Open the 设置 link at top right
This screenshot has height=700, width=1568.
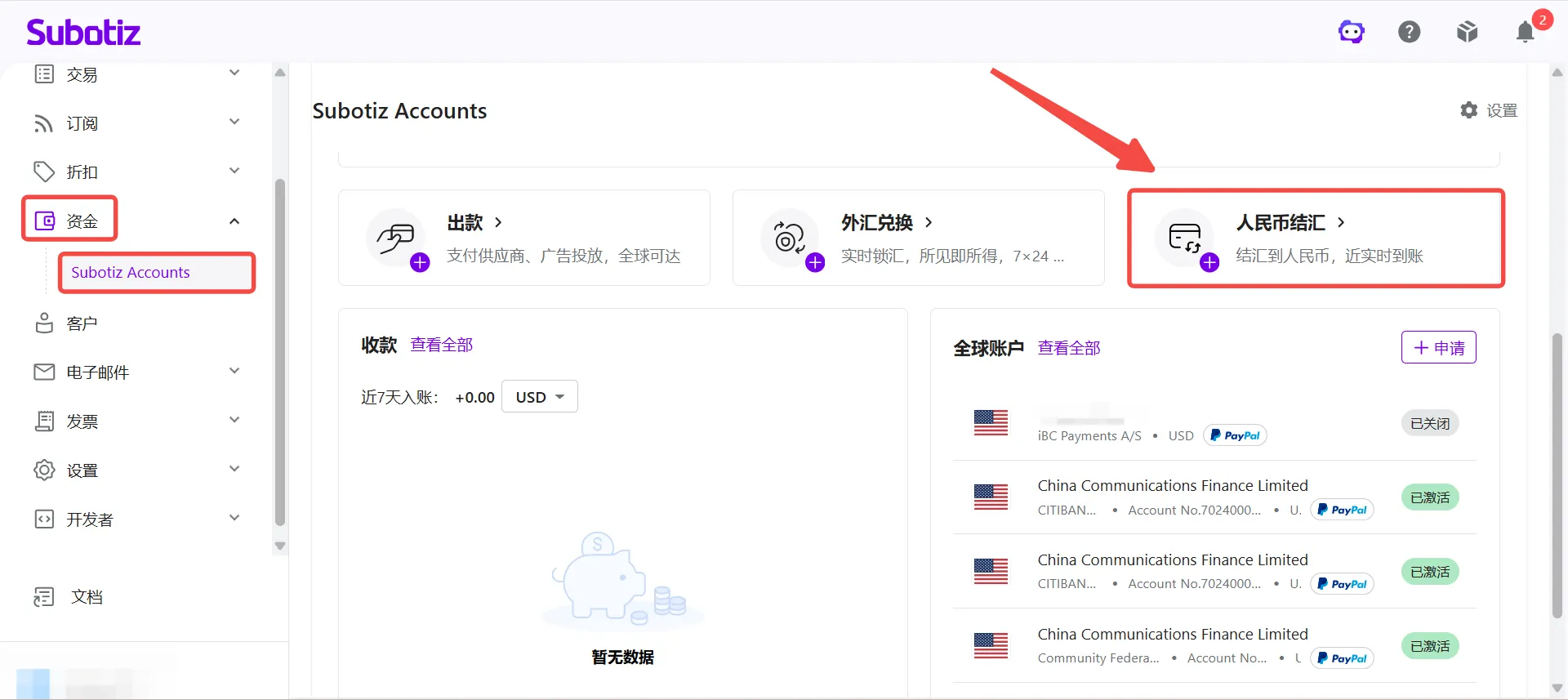tap(1490, 110)
